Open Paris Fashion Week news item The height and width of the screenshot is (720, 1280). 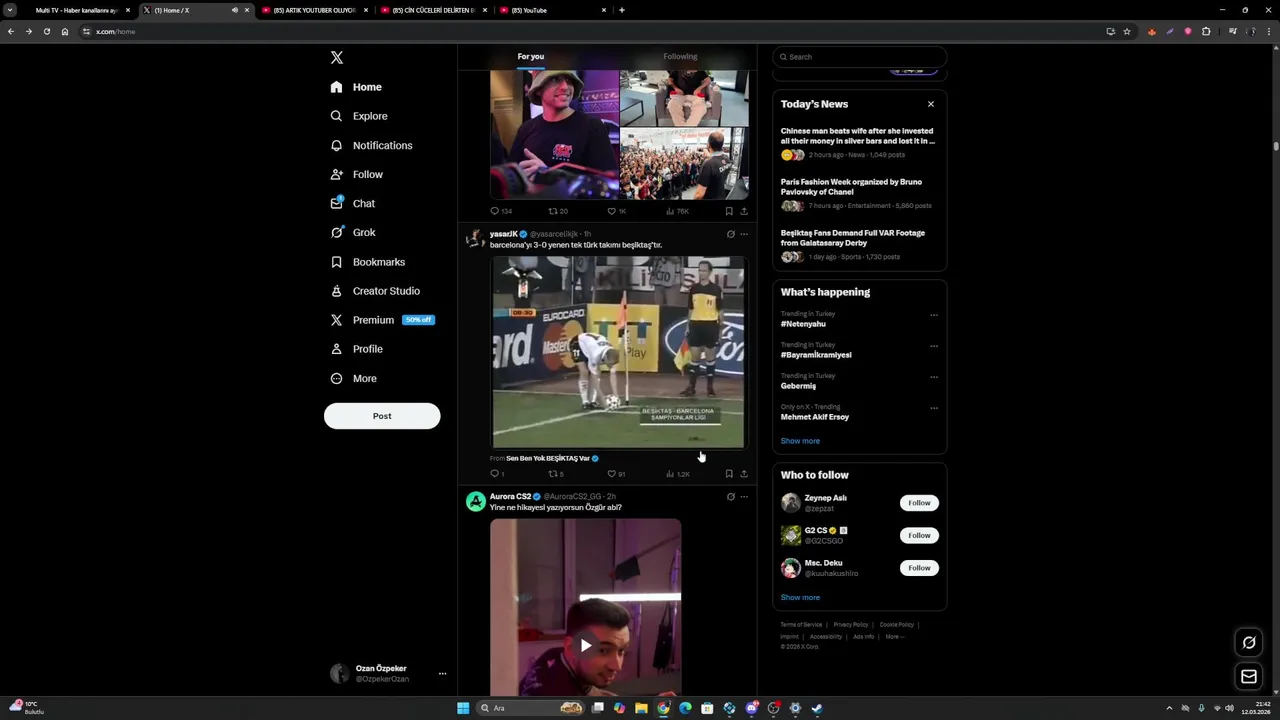858,193
